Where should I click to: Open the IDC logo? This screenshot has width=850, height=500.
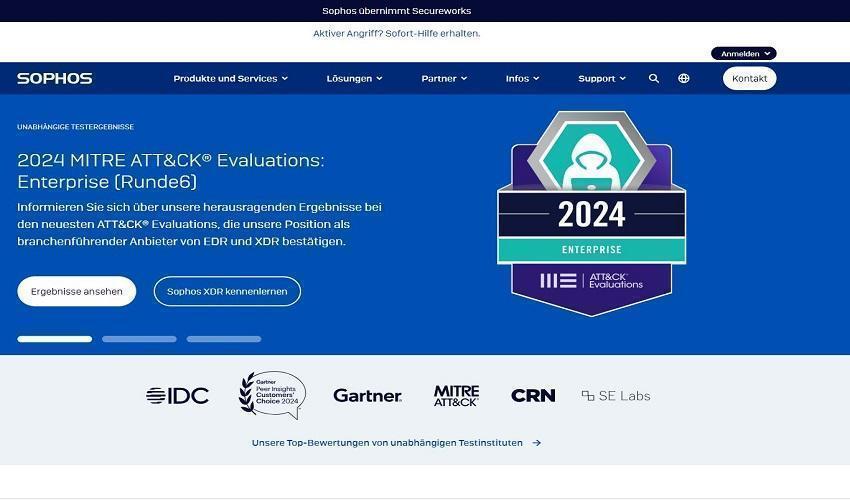pyautogui.click(x=177, y=396)
